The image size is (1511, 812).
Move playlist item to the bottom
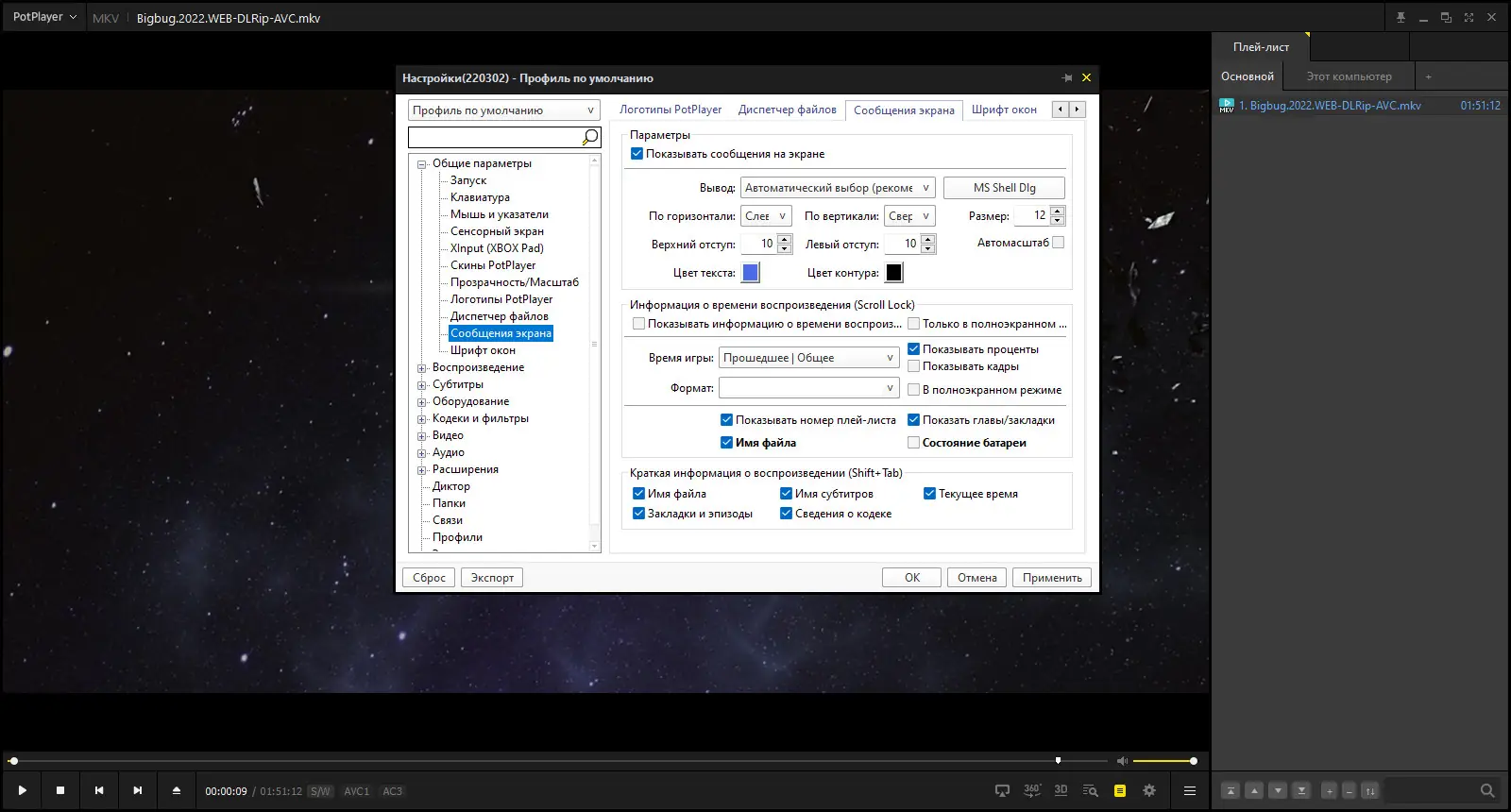coord(1301,790)
